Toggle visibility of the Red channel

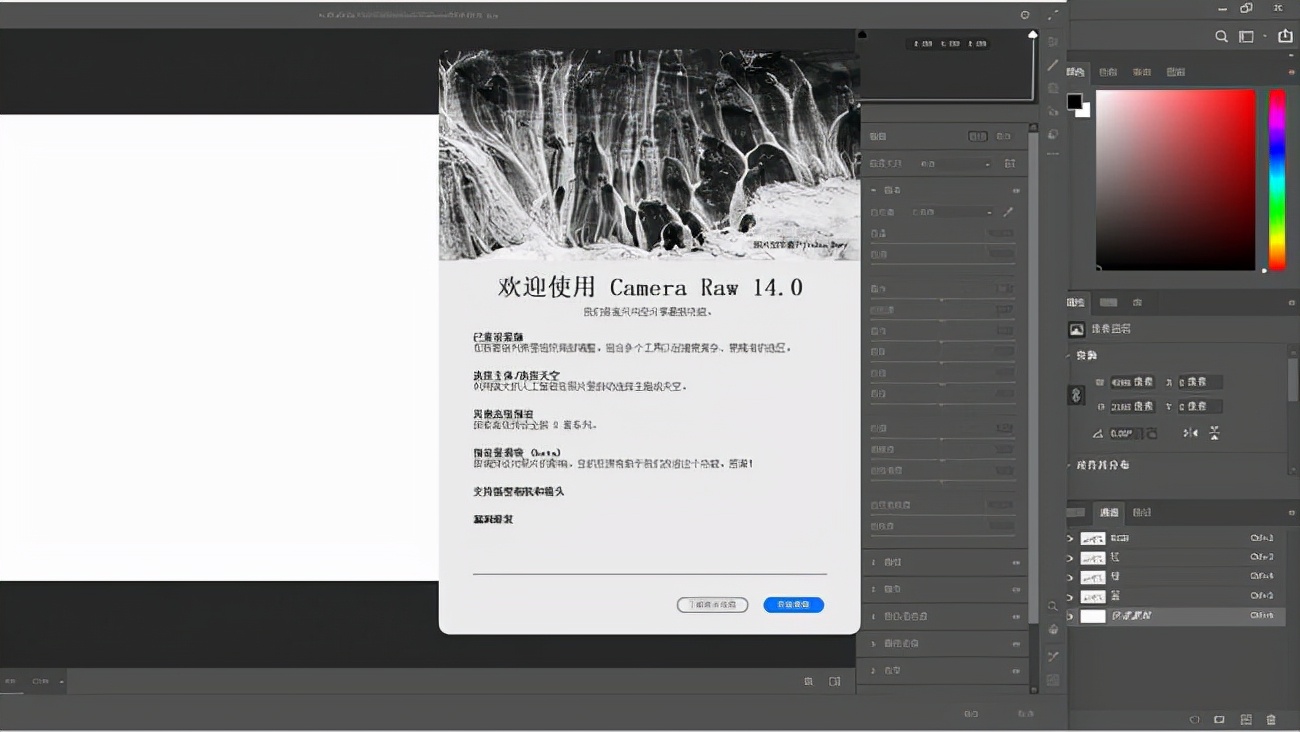click(x=1070, y=558)
